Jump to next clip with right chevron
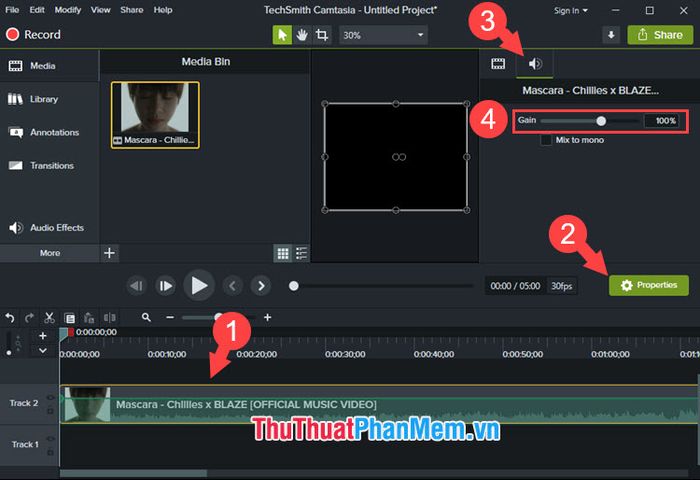This screenshot has height=480, width=700. (261, 286)
